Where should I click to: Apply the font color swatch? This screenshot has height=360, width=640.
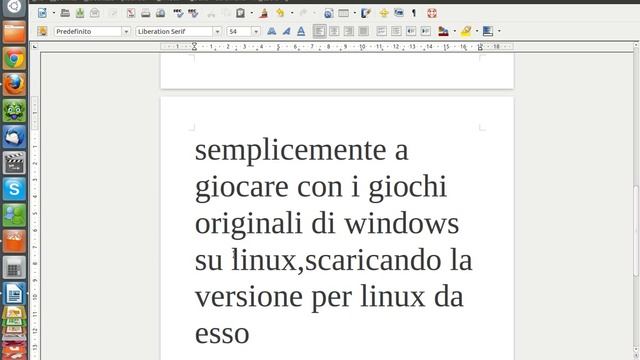pos(443,31)
